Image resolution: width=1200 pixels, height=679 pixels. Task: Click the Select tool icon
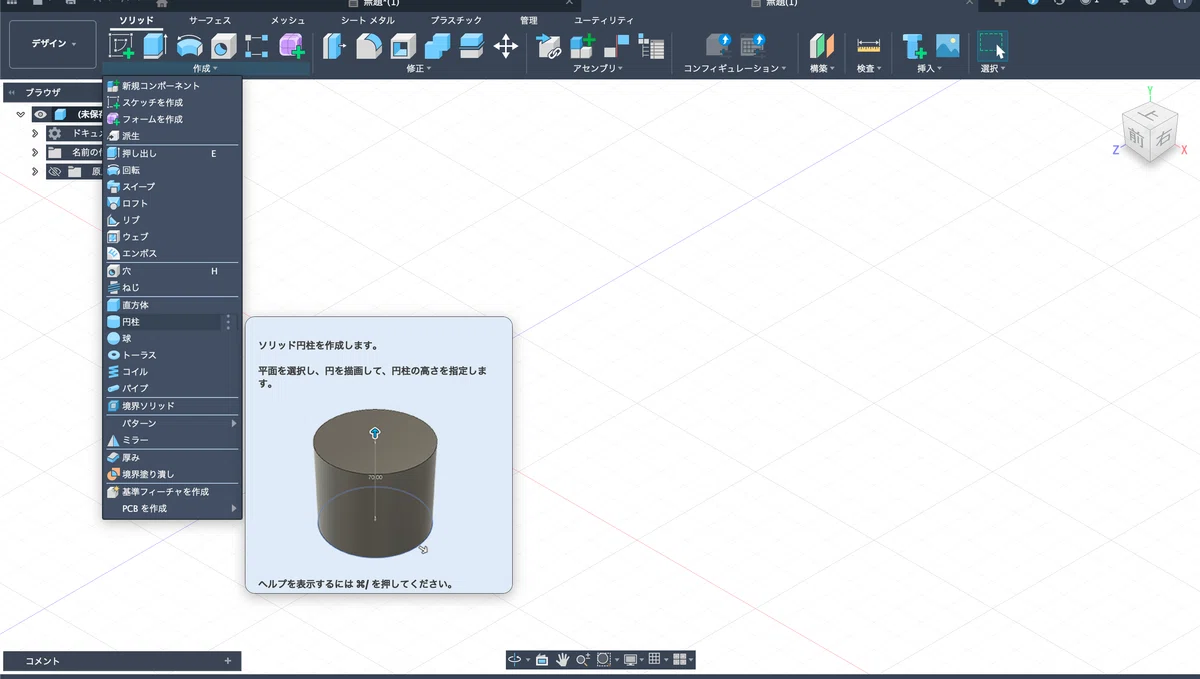pos(993,46)
